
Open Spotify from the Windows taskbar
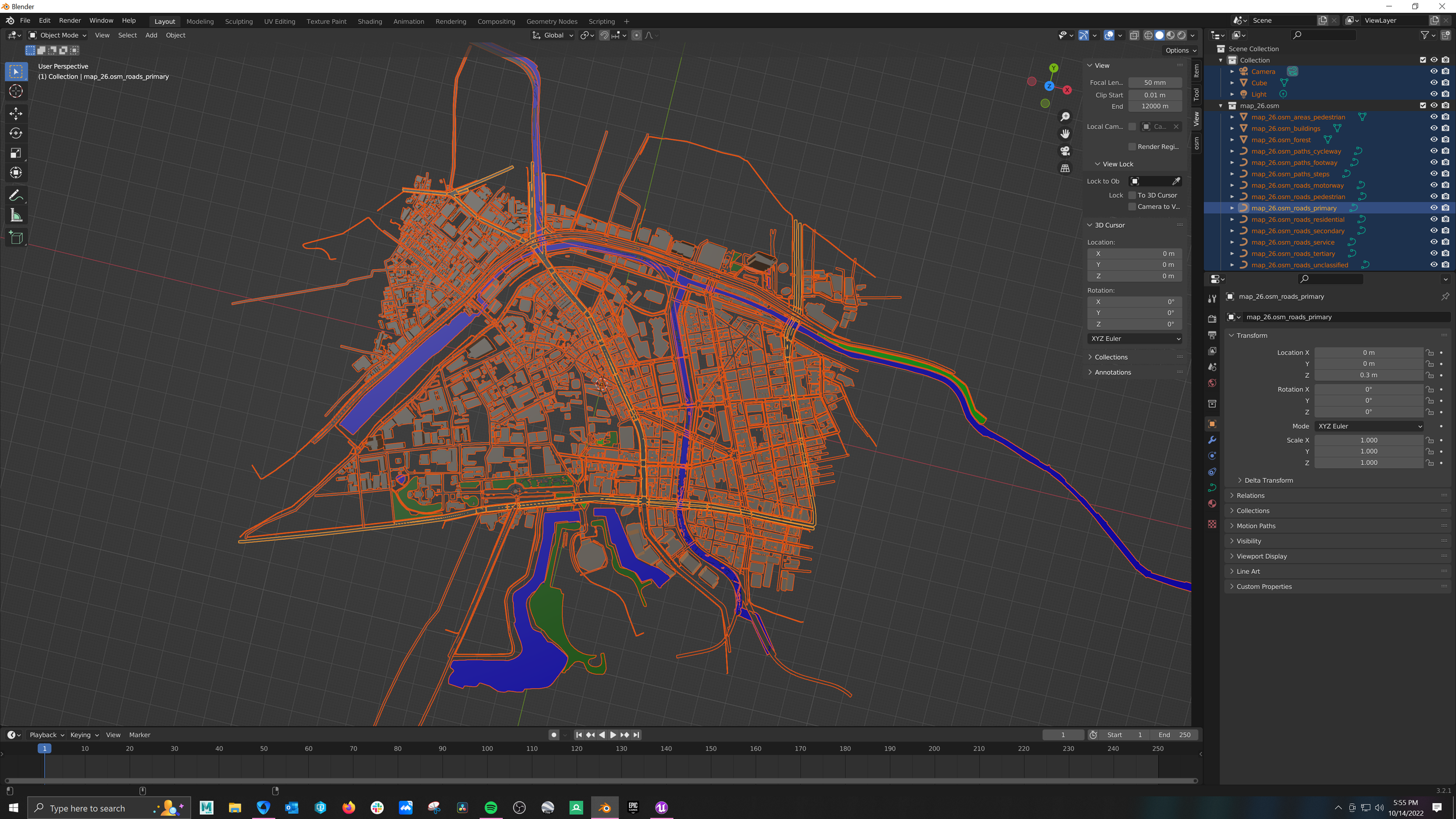pos(491,807)
